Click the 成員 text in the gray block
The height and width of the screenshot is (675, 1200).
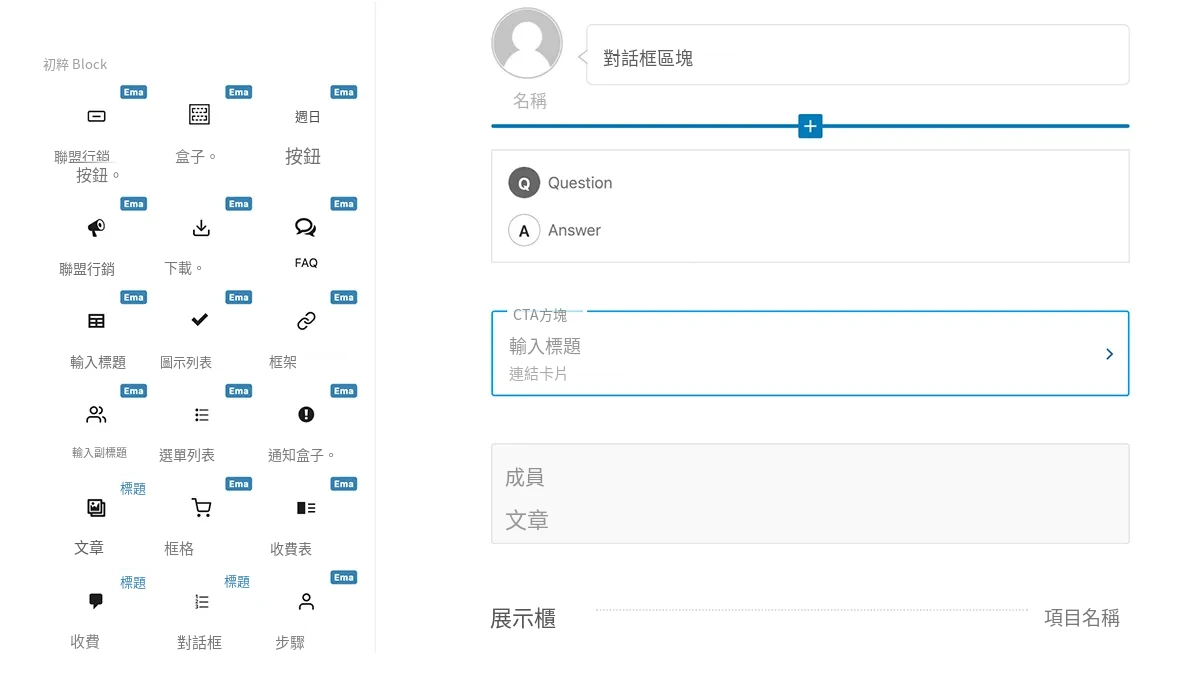(524, 478)
